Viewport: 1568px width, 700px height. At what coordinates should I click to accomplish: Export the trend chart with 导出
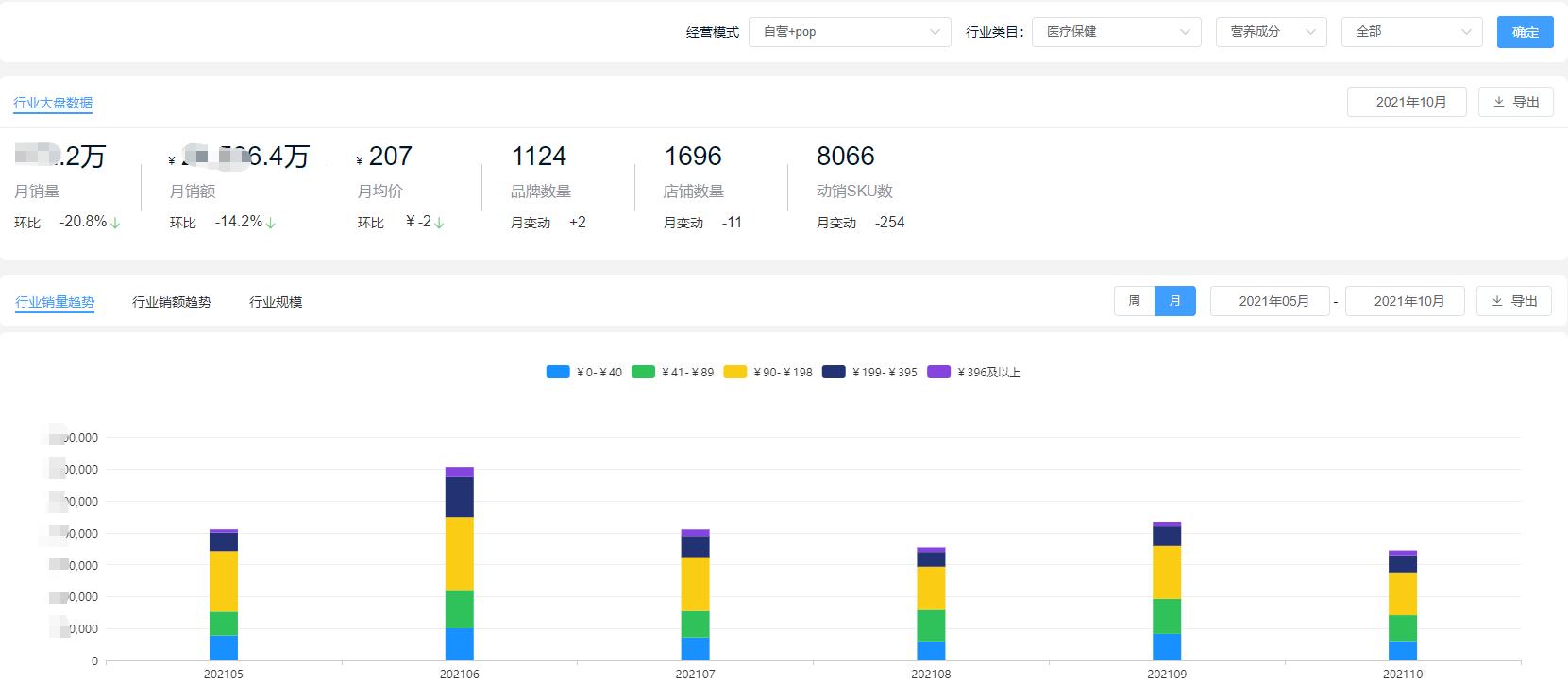click(1514, 301)
